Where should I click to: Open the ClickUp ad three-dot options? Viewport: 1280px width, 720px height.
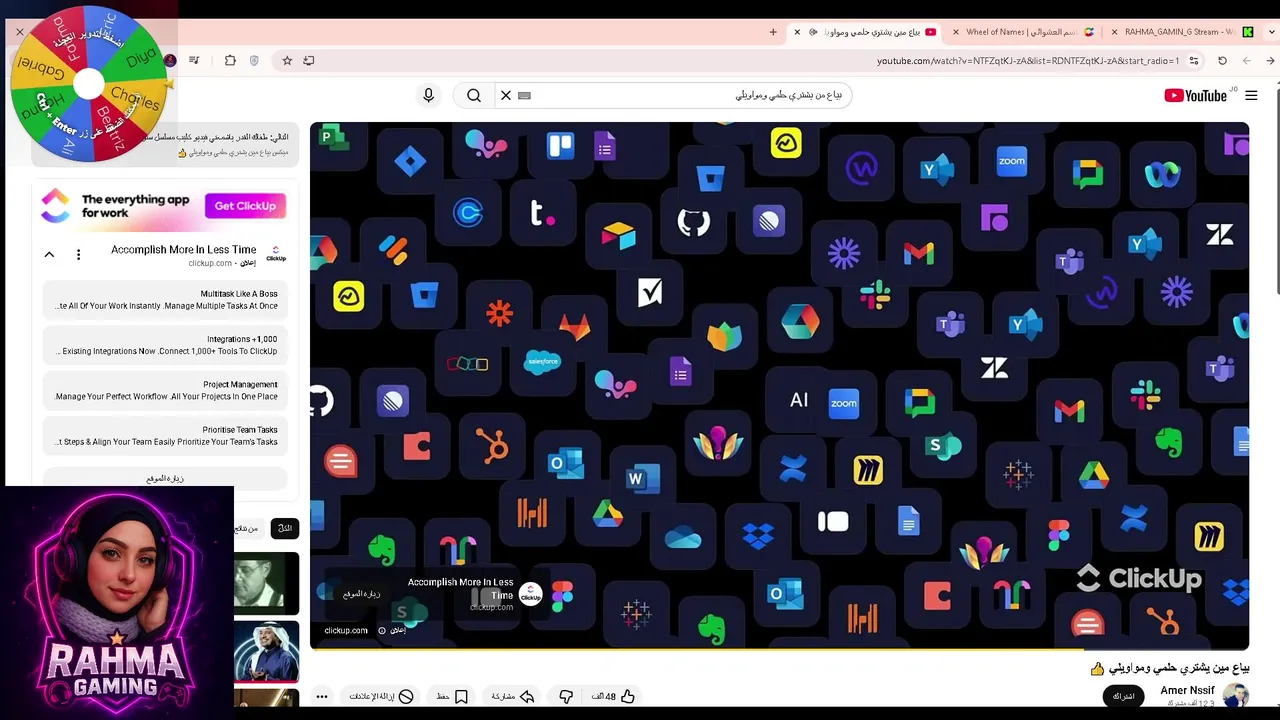78,255
